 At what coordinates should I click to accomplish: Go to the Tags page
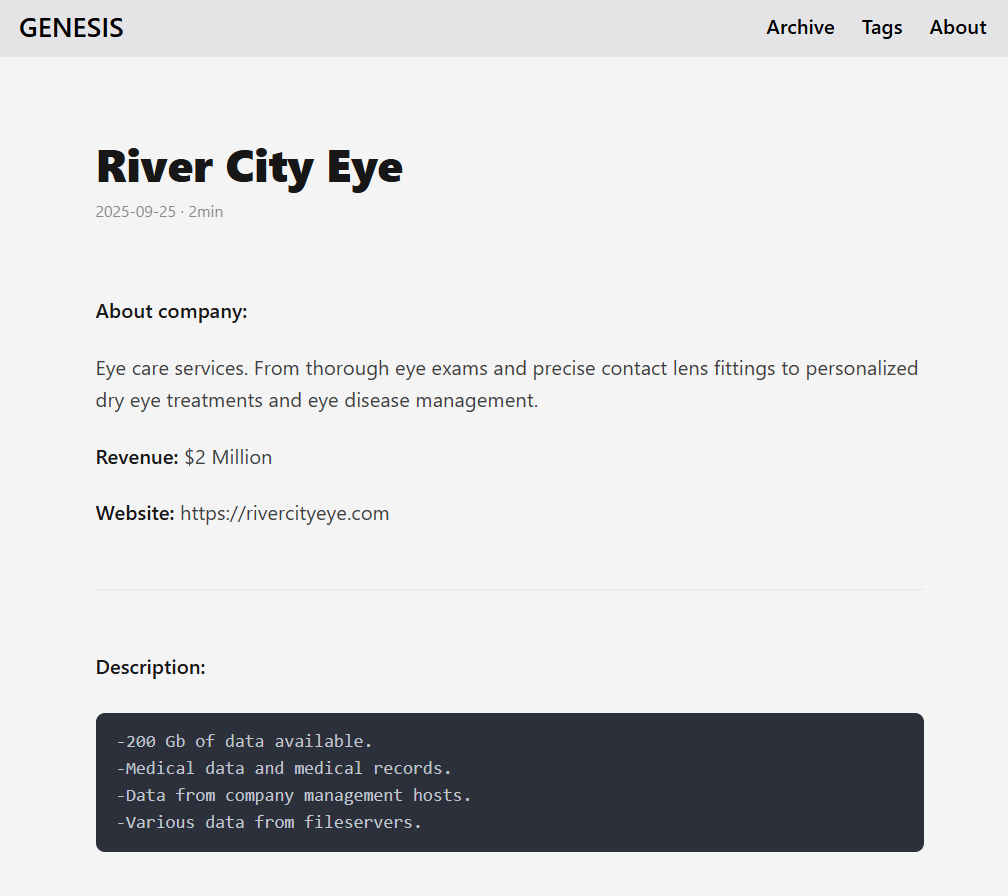click(x=881, y=28)
